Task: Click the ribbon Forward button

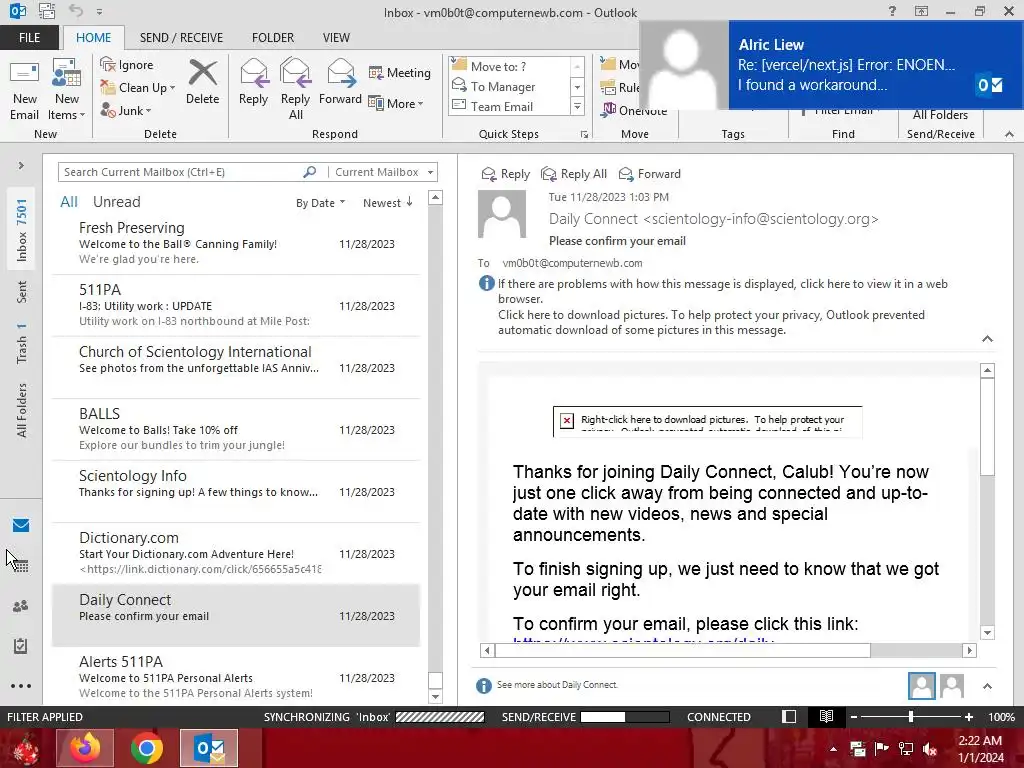Action: tap(340, 82)
